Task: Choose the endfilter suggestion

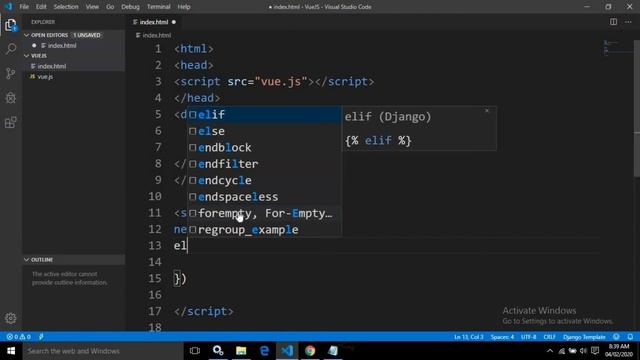Action: click(x=264, y=164)
